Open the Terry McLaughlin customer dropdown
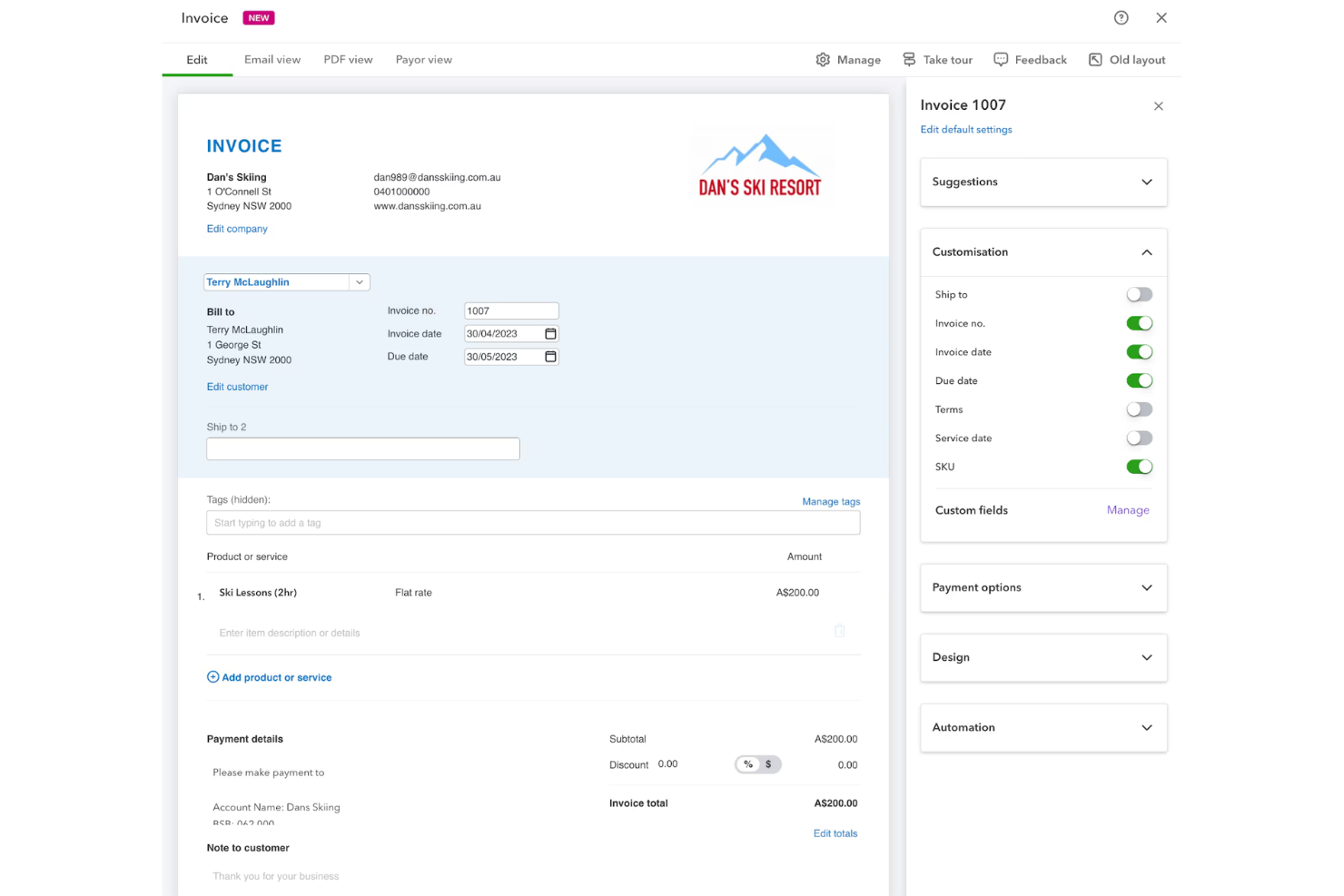This screenshot has height=896, width=1344. pos(360,281)
